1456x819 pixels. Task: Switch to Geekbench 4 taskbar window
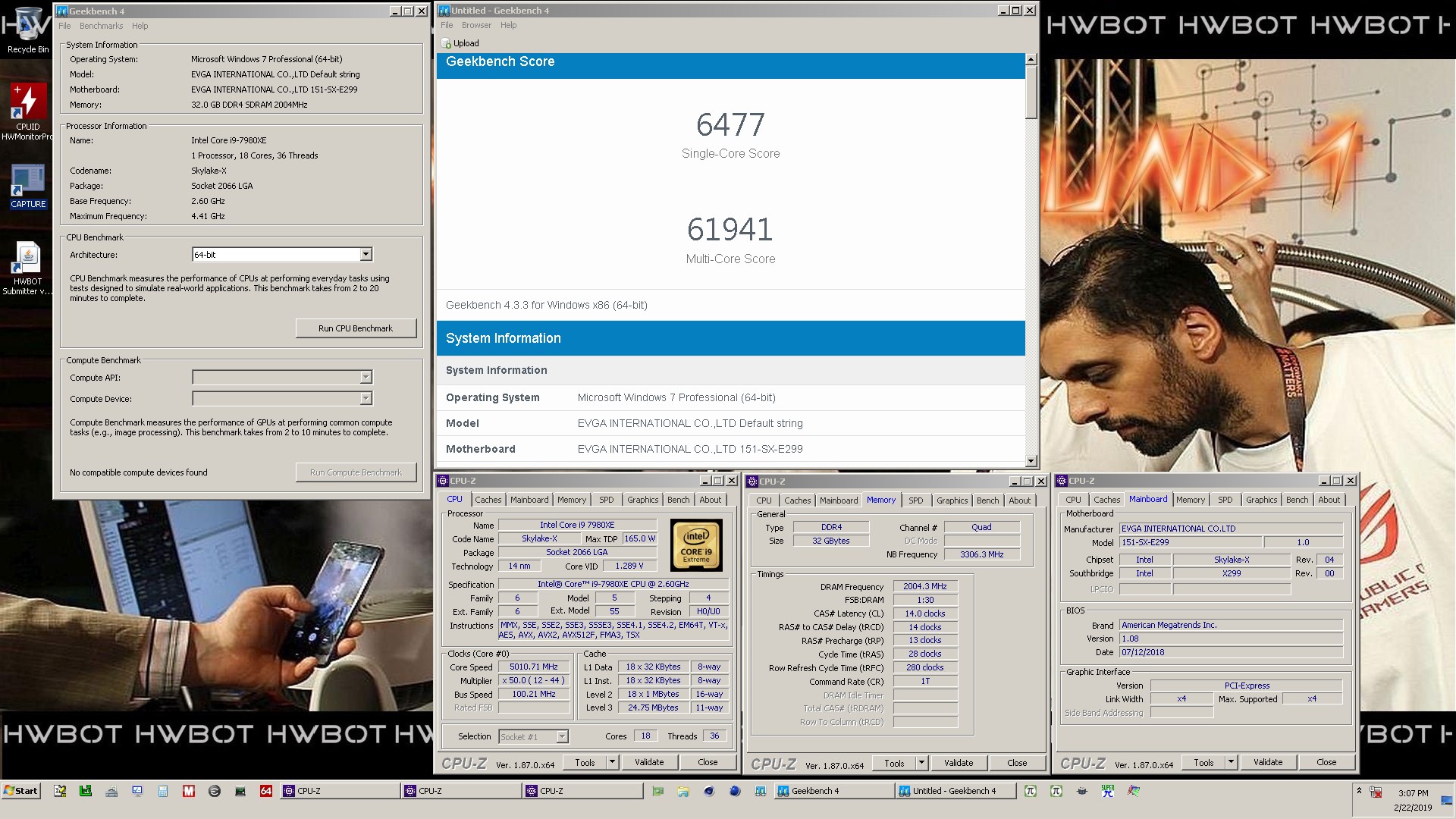pos(835,791)
